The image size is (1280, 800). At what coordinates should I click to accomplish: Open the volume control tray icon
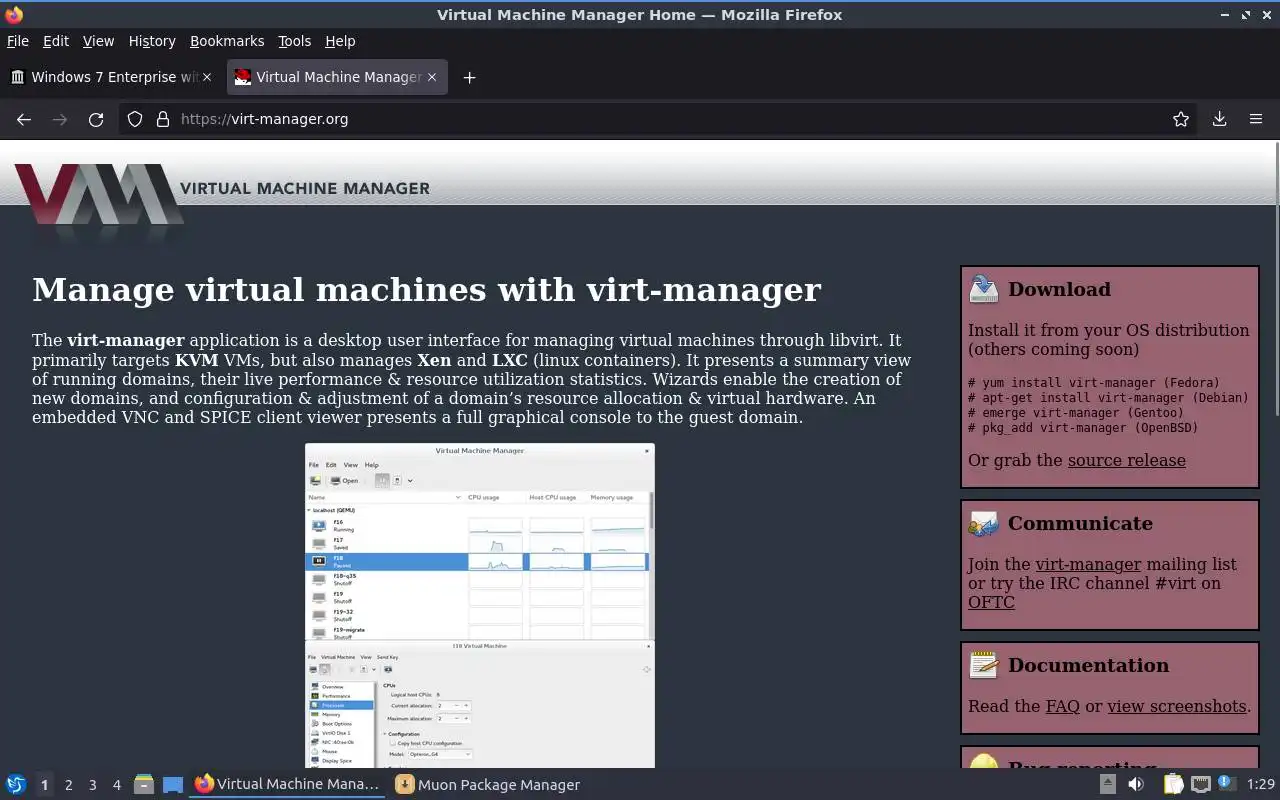click(x=1136, y=784)
